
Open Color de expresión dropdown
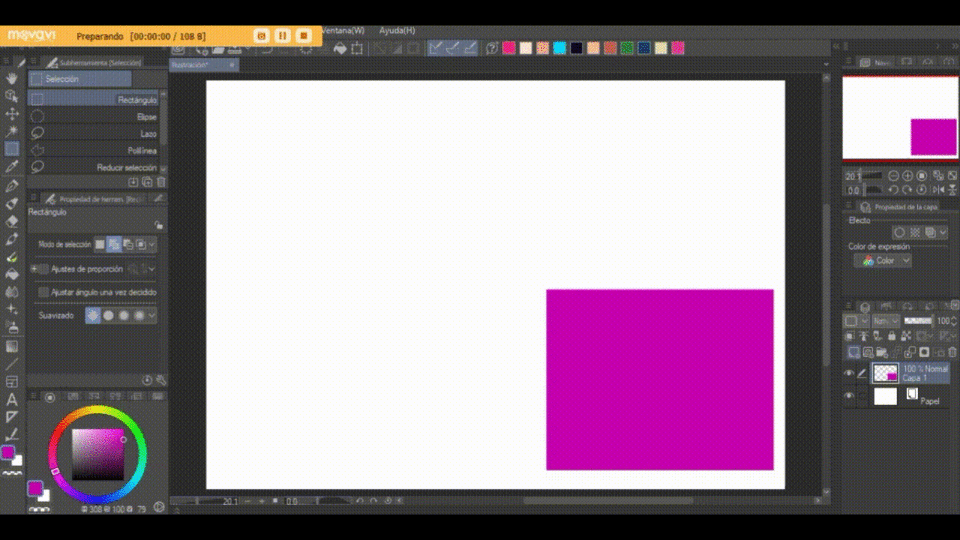tap(882, 260)
